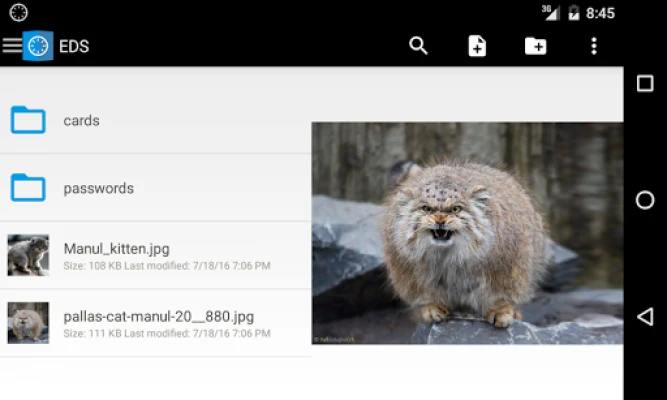Image resolution: width=667 pixels, height=400 pixels.
Task: Select the Manul_kitten.jpg file name
Action: pos(117,249)
